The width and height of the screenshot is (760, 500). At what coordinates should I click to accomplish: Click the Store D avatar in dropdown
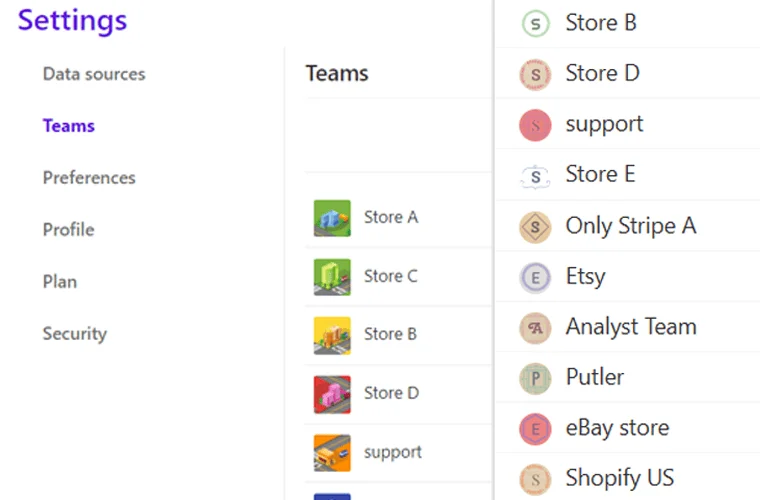pos(535,75)
